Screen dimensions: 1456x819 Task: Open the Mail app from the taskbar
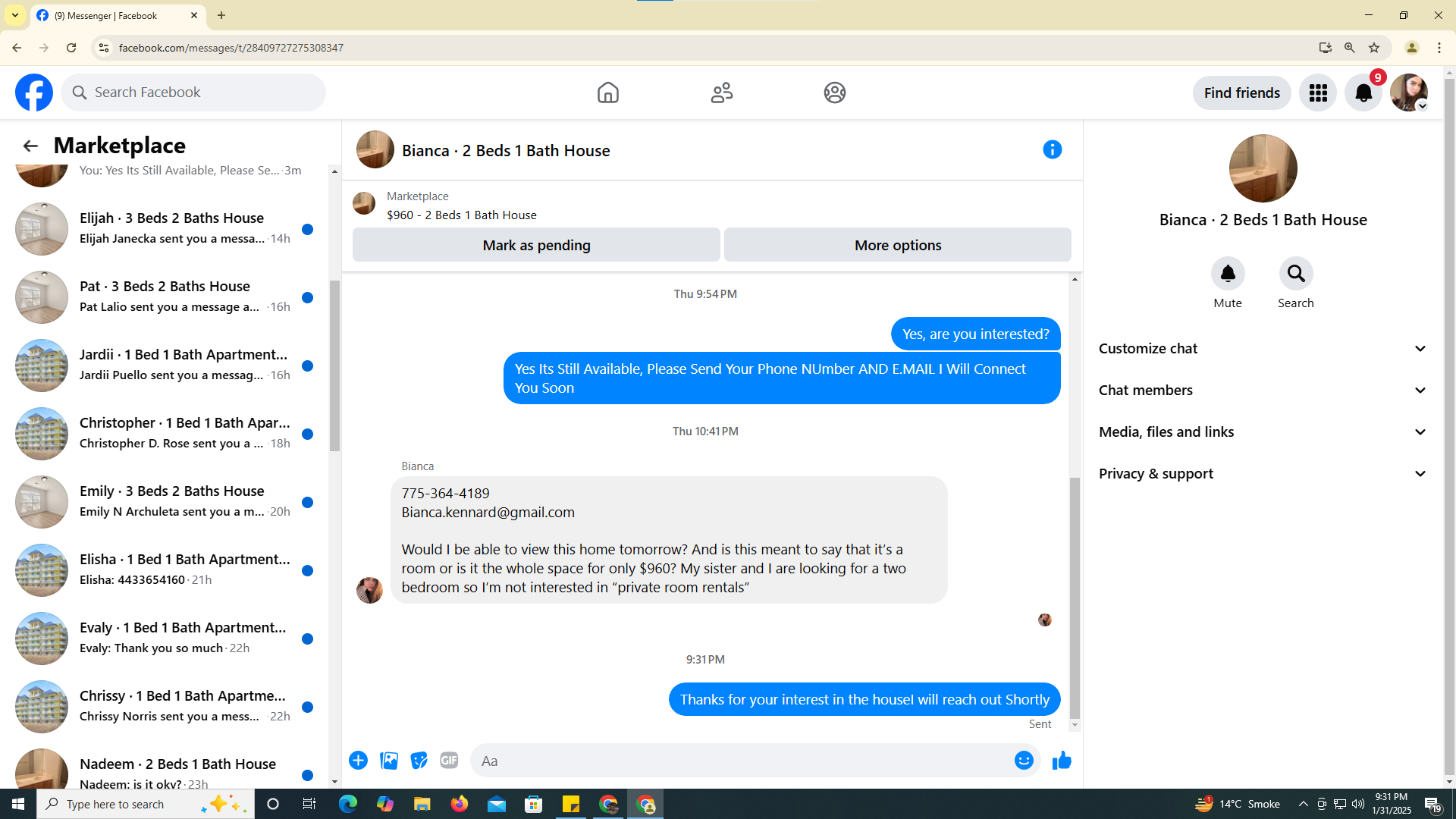(497, 804)
